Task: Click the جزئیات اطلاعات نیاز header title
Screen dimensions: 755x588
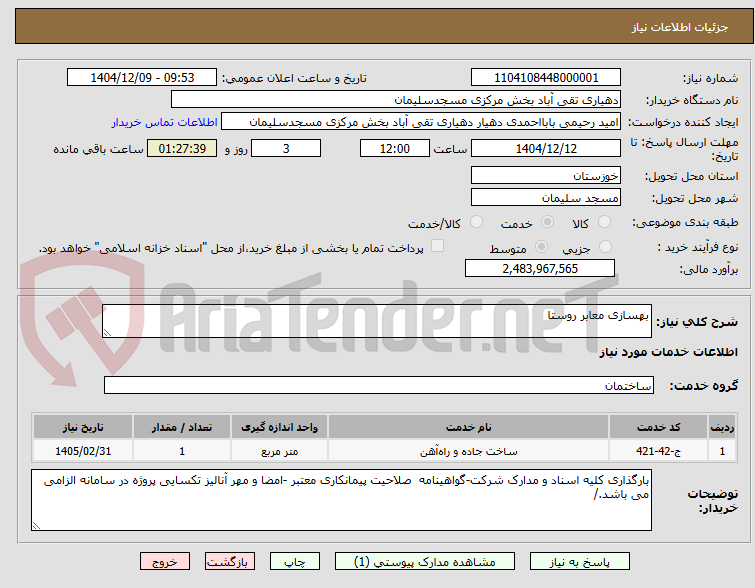Action: click(x=679, y=27)
